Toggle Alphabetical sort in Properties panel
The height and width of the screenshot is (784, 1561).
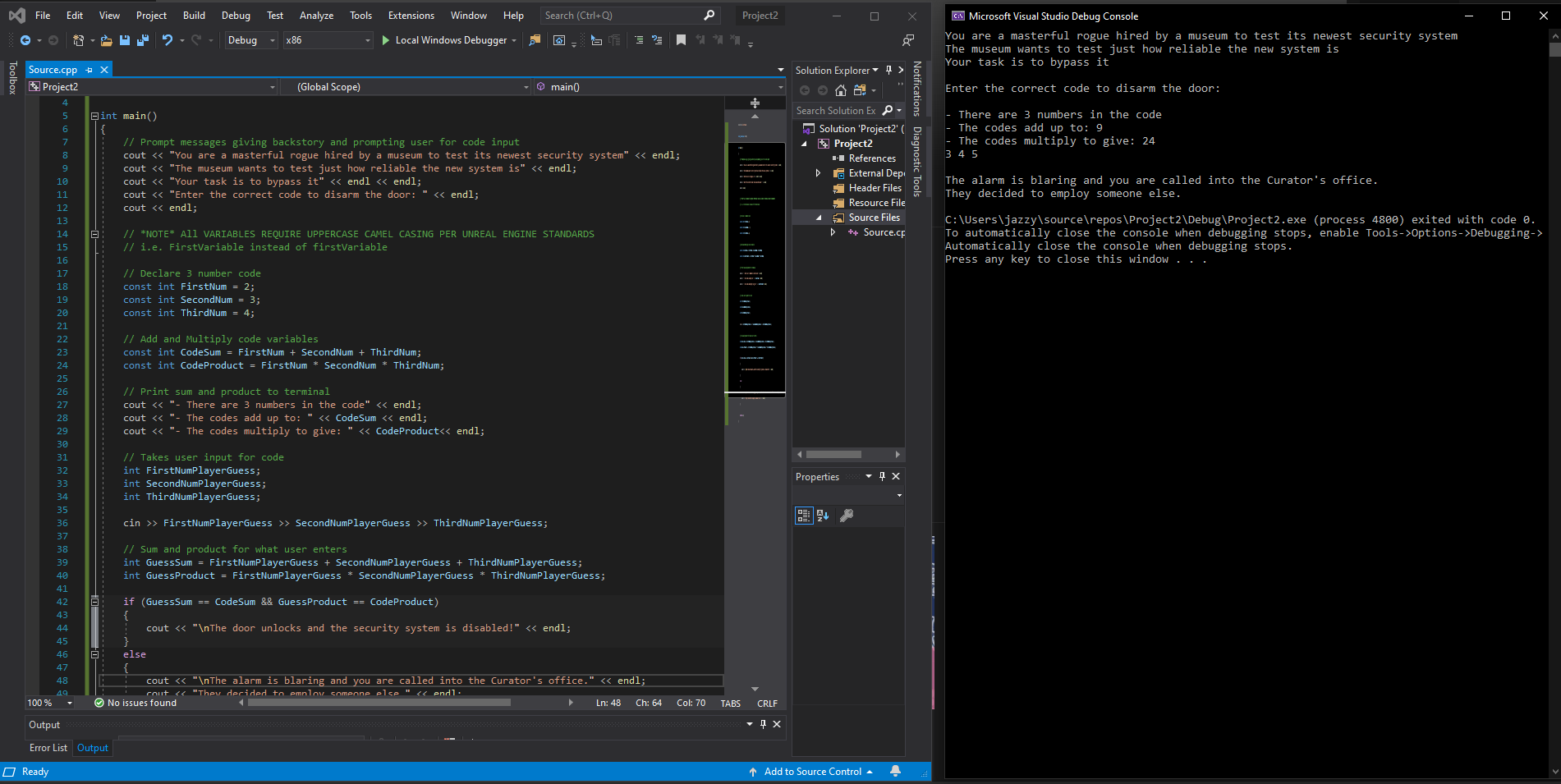[x=823, y=516]
